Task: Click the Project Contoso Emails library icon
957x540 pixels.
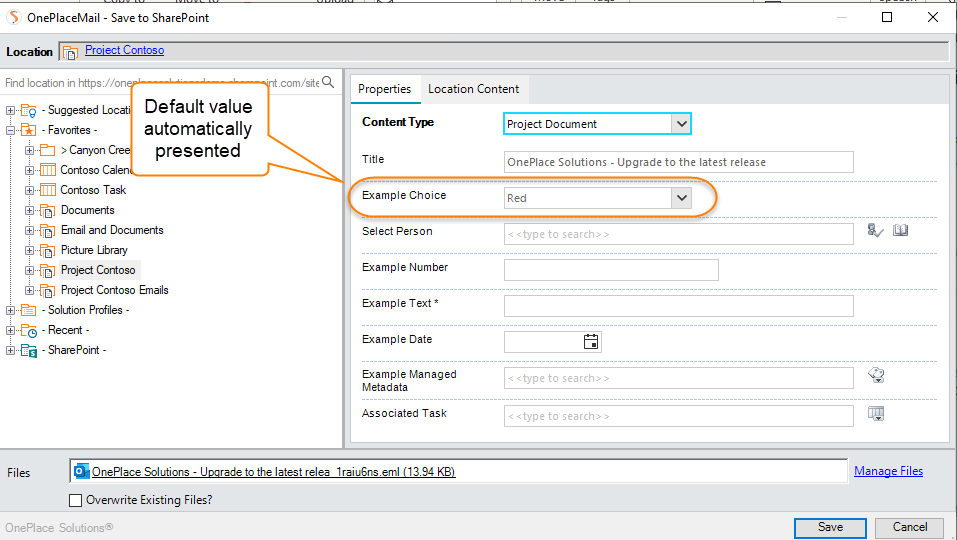Action: (x=48, y=290)
